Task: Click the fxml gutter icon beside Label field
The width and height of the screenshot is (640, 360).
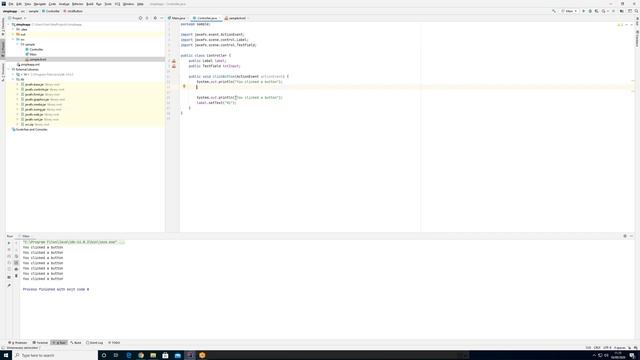Action: point(174,61)
